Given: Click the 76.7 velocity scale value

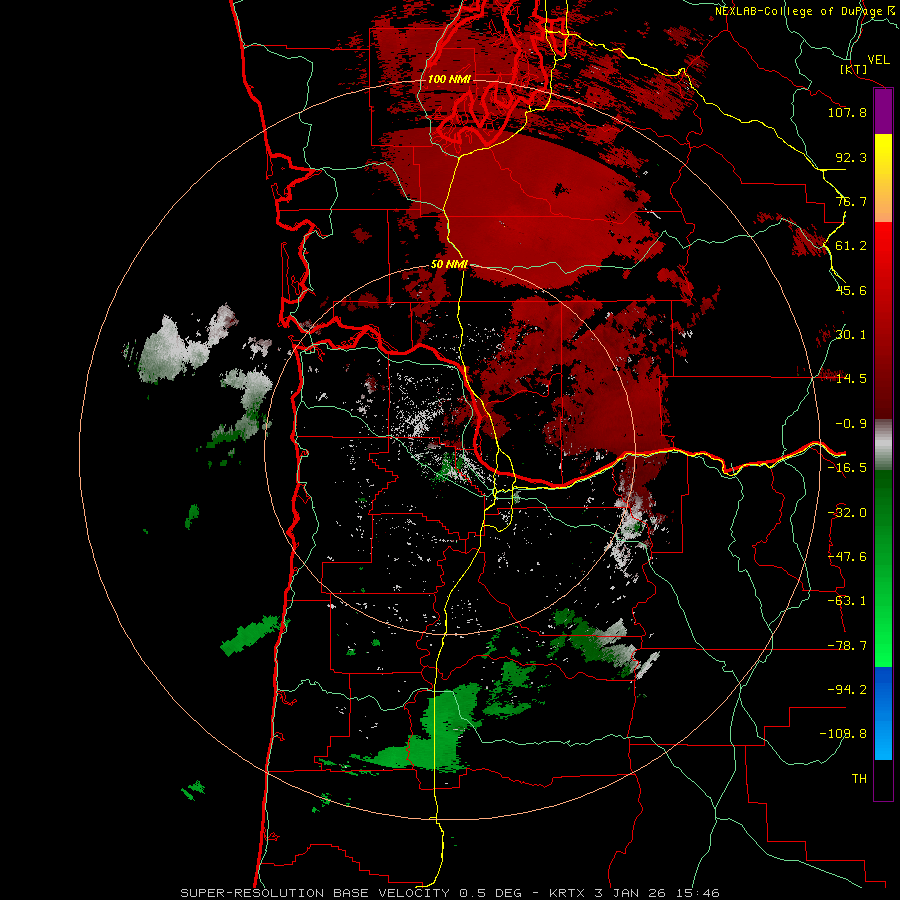Looking at the screenshot, I should click(x=851, y=201).
